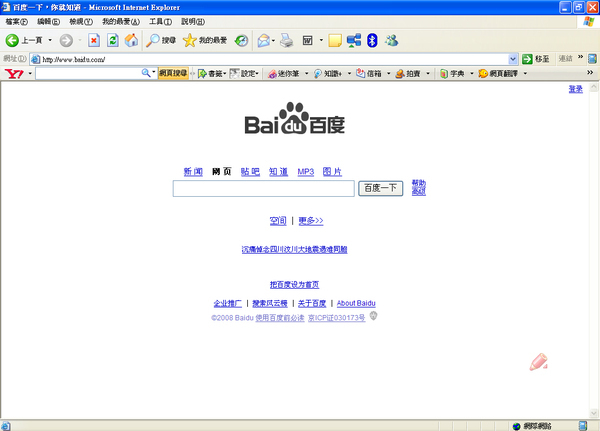The height and width of the screenshot is (431, 600).
Task: Expand the Back button history arrow
Action: 50,40
